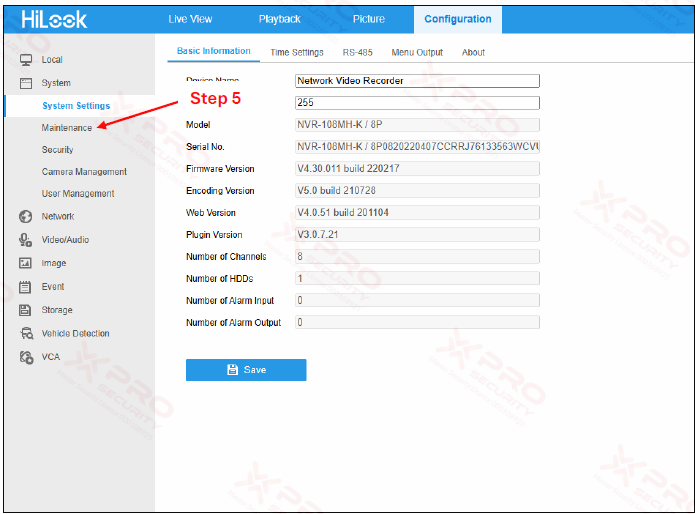This screenshot has width=695, height=514.
Task: Click the Event calendar icon
Action: click(26, 287)
